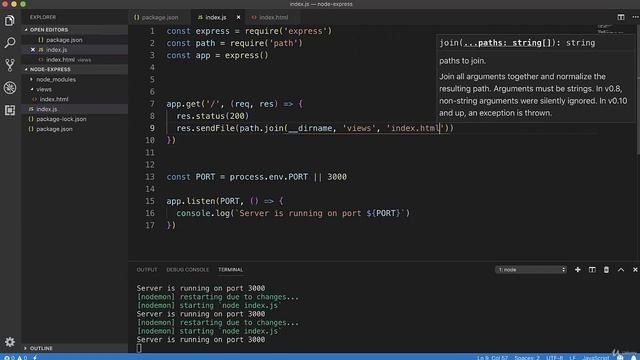Close the index.js editor tab
Viewport: 640px width, 360px height.
point(238,17)
